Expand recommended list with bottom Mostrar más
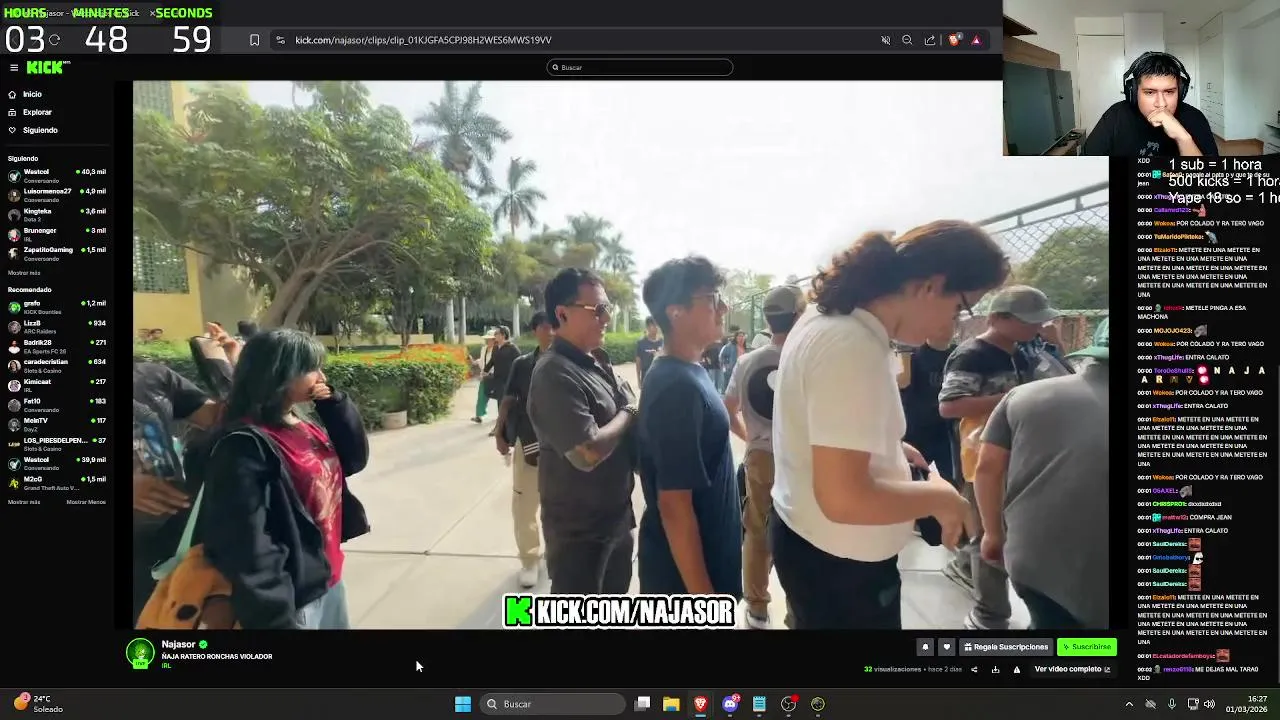 (24, 502)
